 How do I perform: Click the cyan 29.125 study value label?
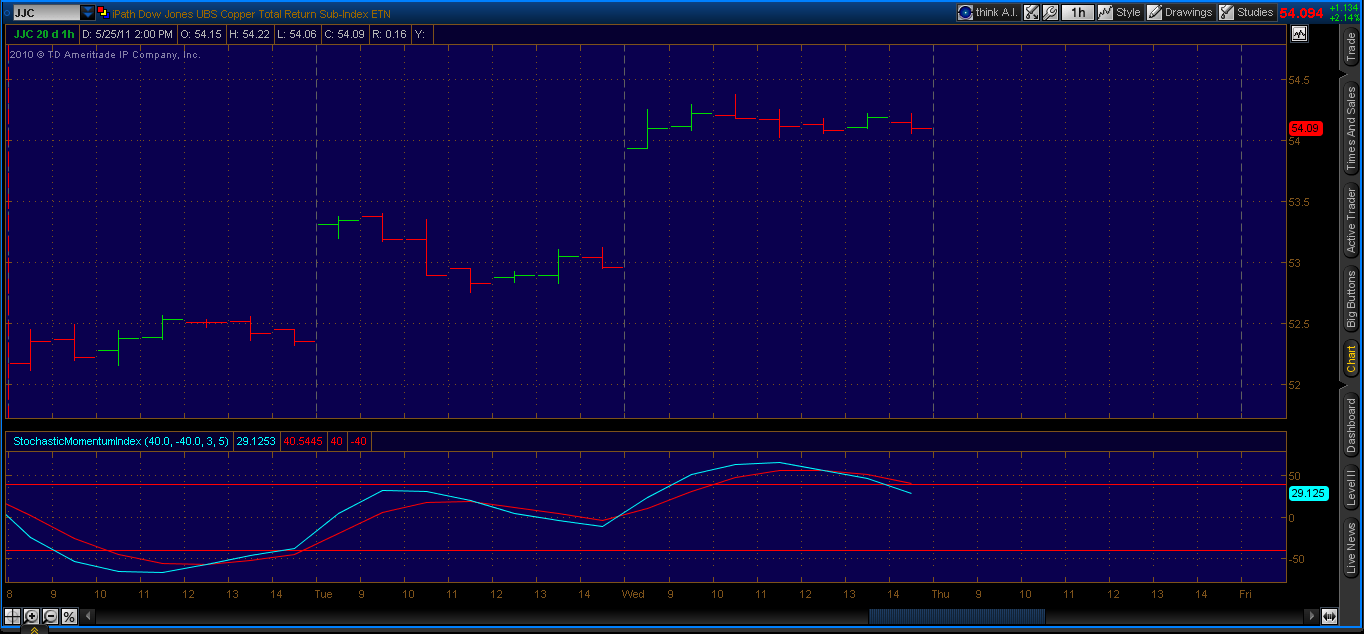click(1308, 493)
